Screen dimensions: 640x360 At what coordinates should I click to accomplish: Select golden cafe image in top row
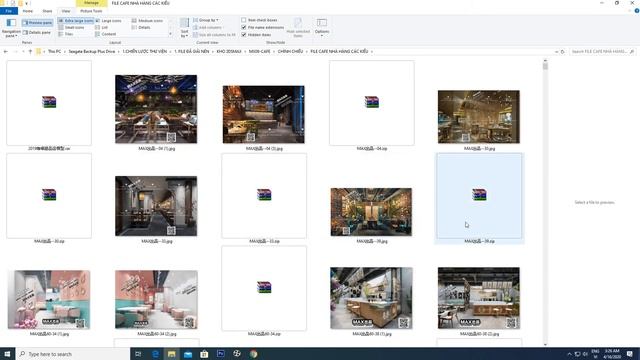click(479, 117)
